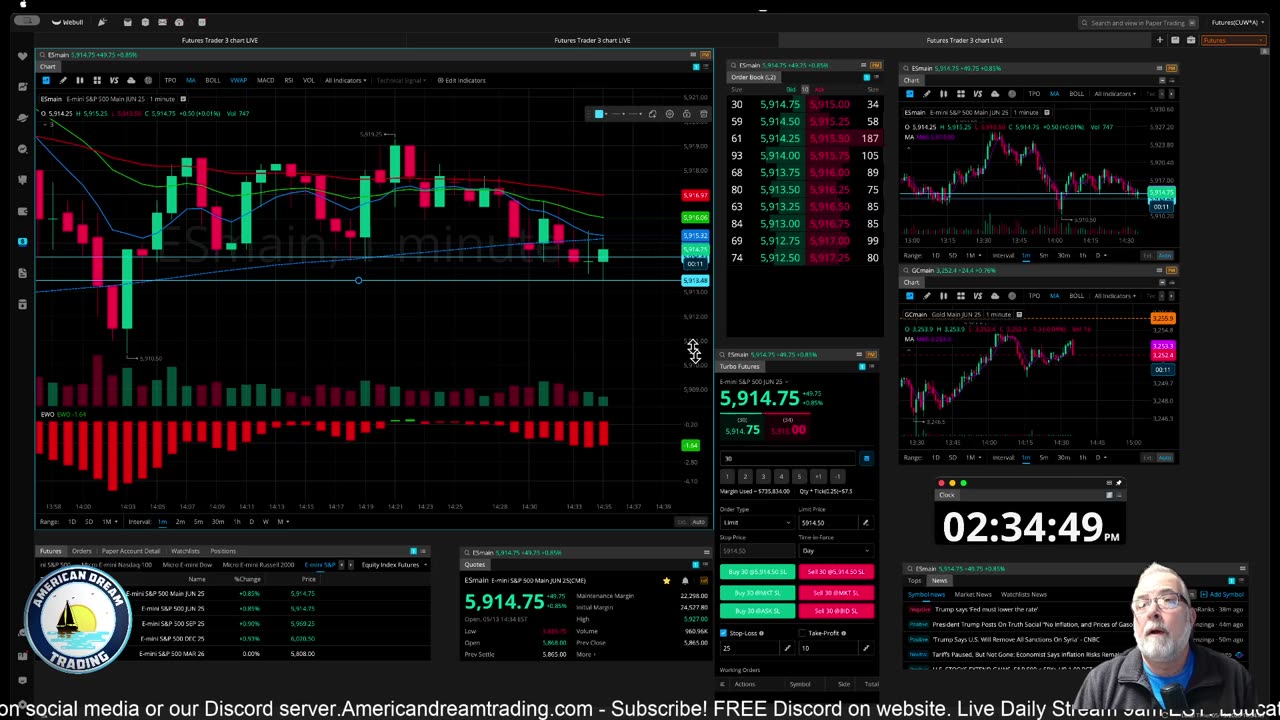Click the paper trading search box
Image resolution: width=1280 pixels, height=720 pixels.
point(1140,22)
